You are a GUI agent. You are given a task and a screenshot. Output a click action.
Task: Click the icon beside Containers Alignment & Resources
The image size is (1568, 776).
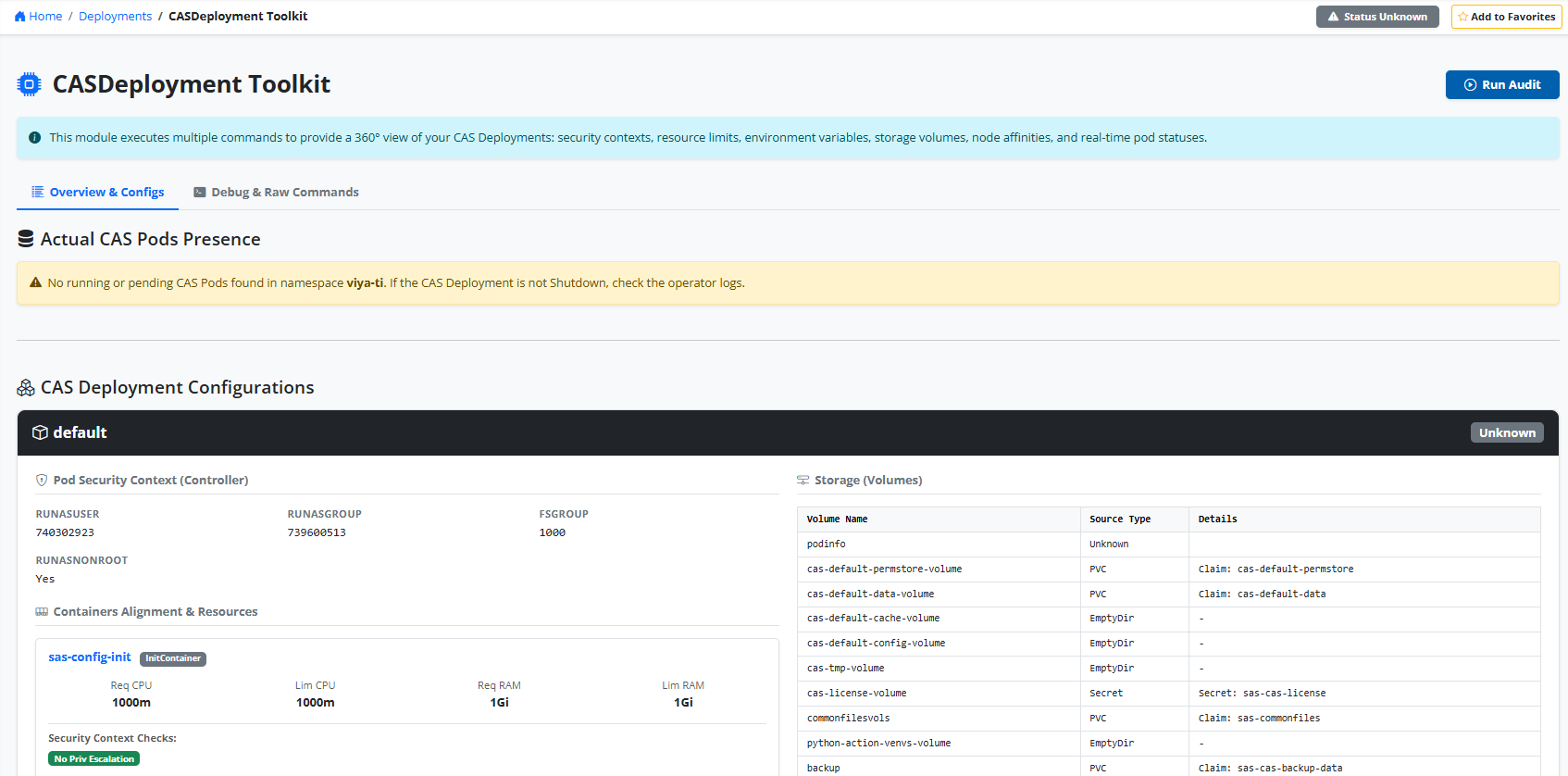click(x=42, y=612)
